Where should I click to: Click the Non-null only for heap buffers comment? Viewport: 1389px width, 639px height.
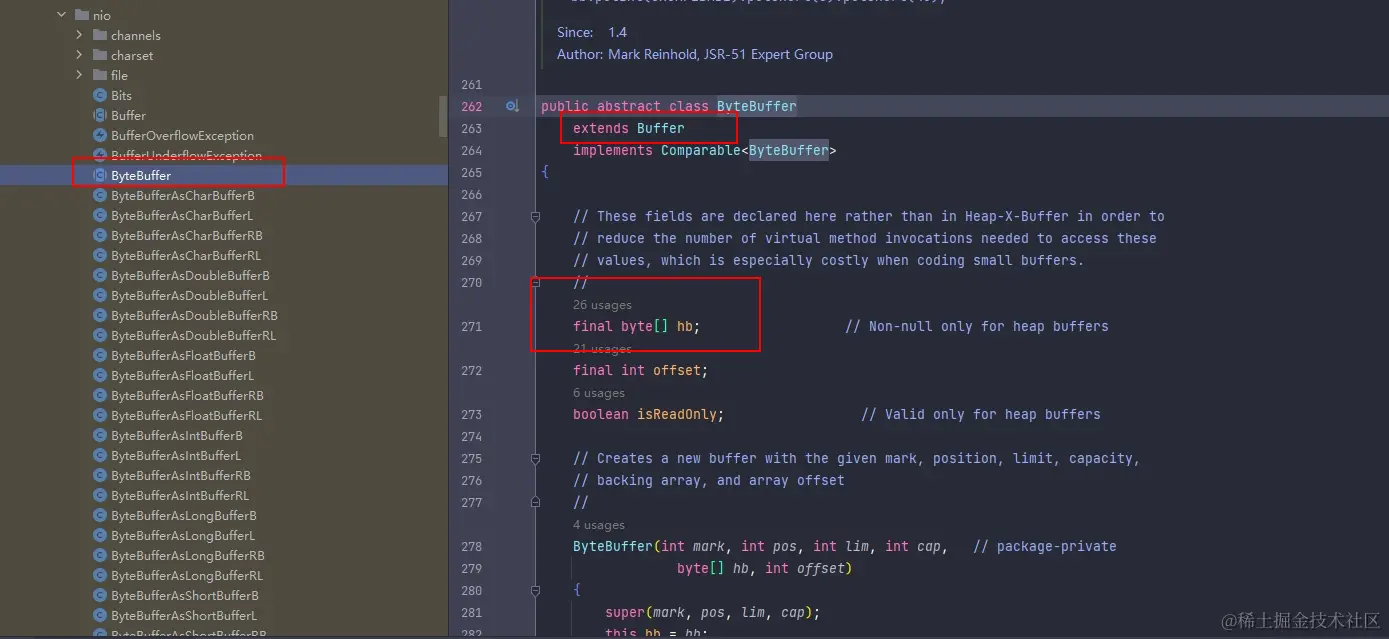pos(977,326)
